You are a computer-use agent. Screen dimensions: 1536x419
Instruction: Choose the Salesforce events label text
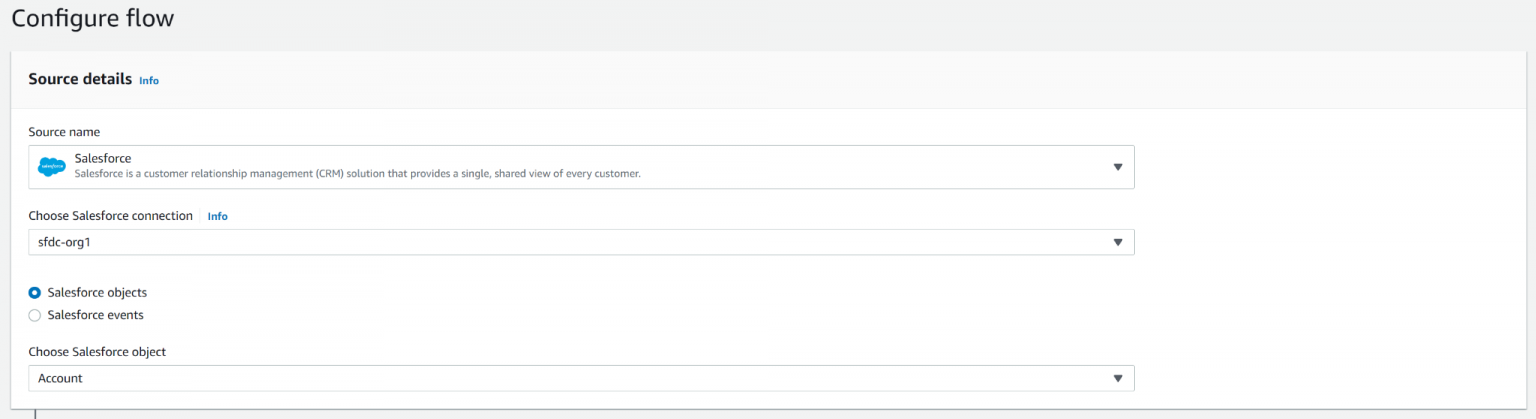95,315
